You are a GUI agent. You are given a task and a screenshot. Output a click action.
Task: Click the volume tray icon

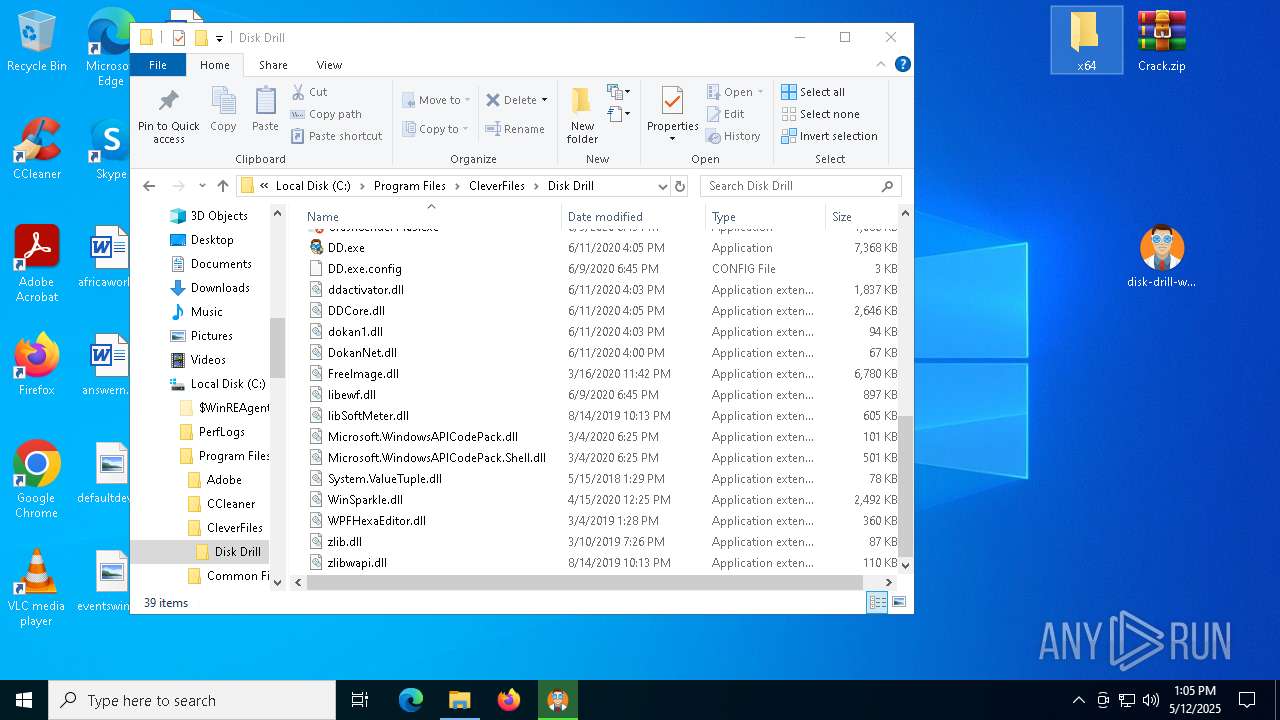pos(1150,700)
